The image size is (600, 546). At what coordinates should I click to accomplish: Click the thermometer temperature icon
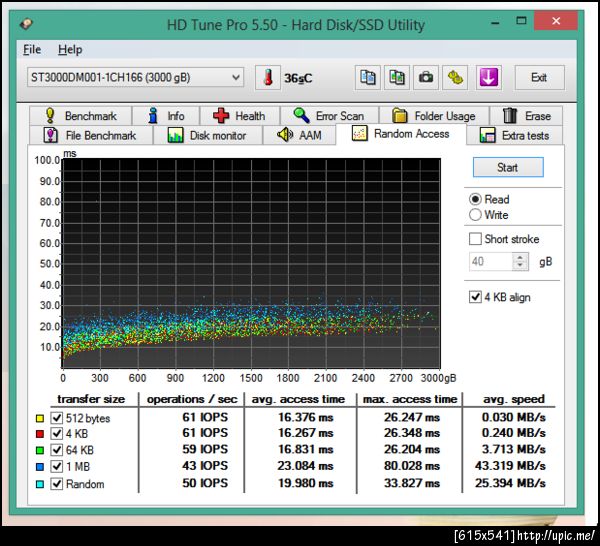pyautogui.click(x=268, y=78)
